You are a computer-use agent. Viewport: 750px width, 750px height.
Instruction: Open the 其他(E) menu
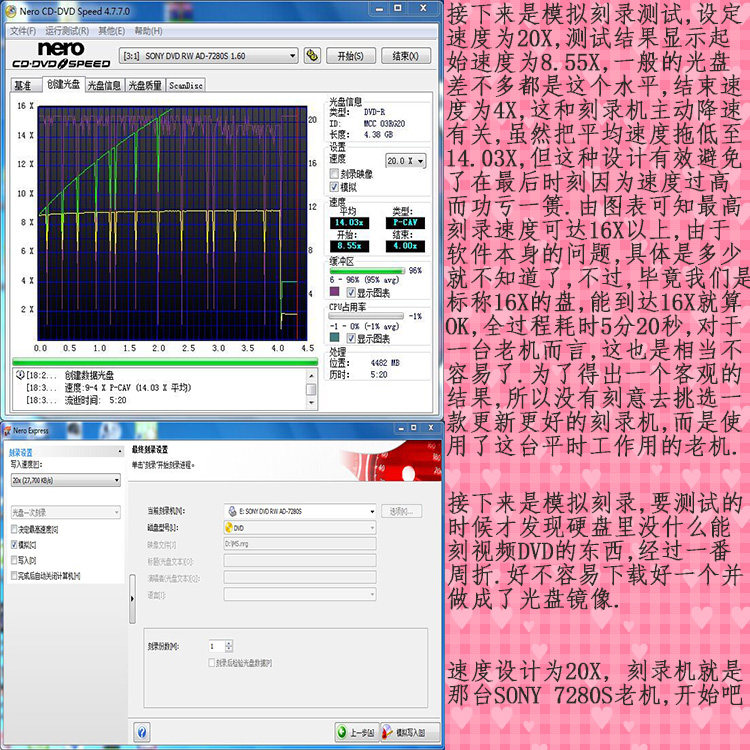(111, 31)
